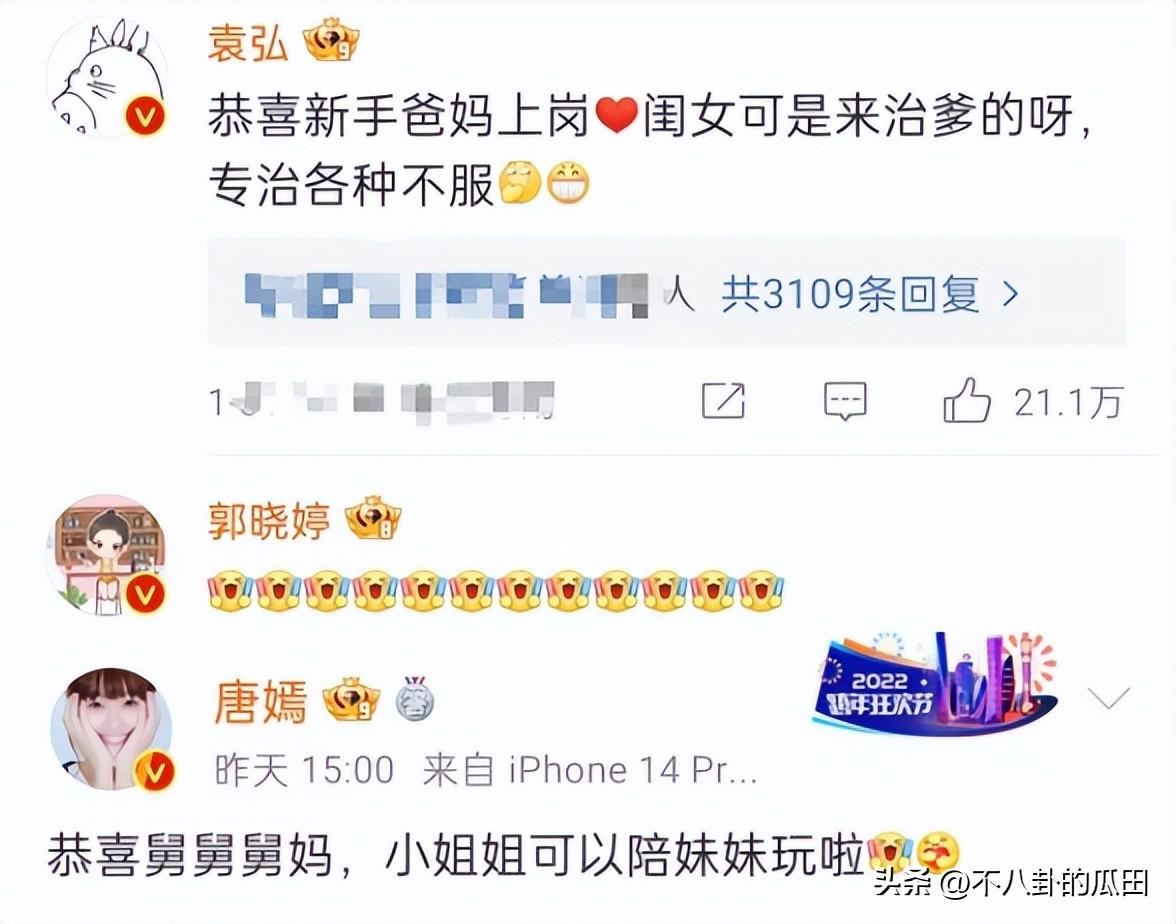Visit 郭晓婷's username link
The width and height of the screenshot is (1176, 924).
coord(268,520)
